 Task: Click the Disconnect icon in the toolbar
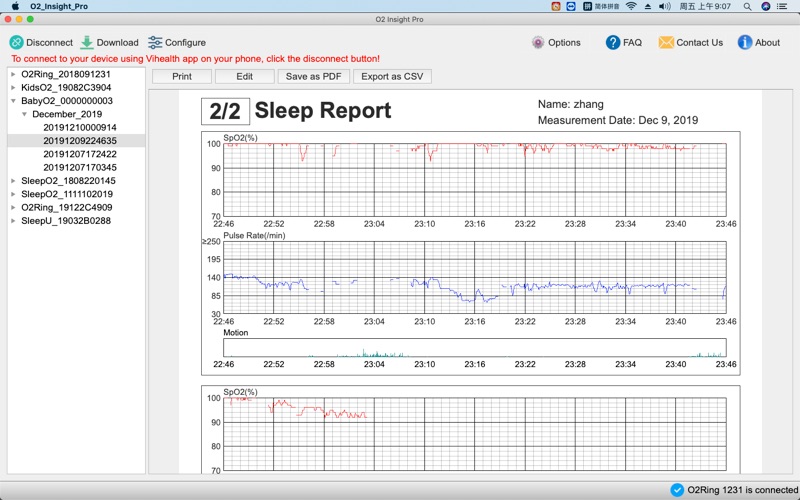point(16,42)
